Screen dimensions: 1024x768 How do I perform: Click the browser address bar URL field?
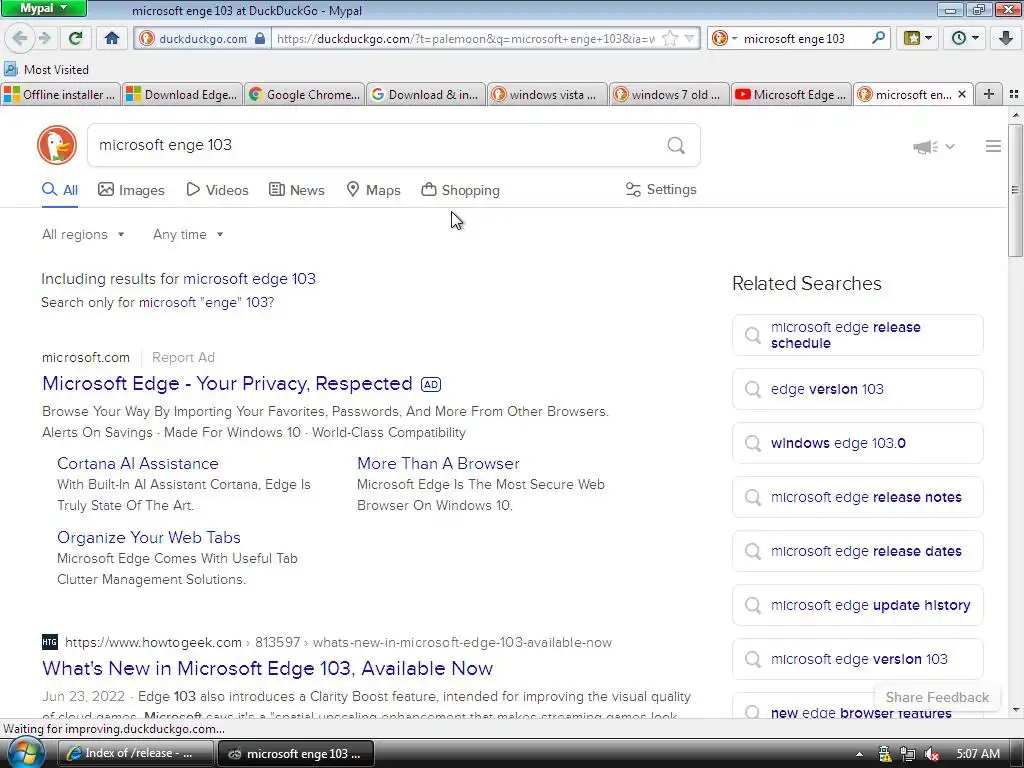tap(465, 39)
